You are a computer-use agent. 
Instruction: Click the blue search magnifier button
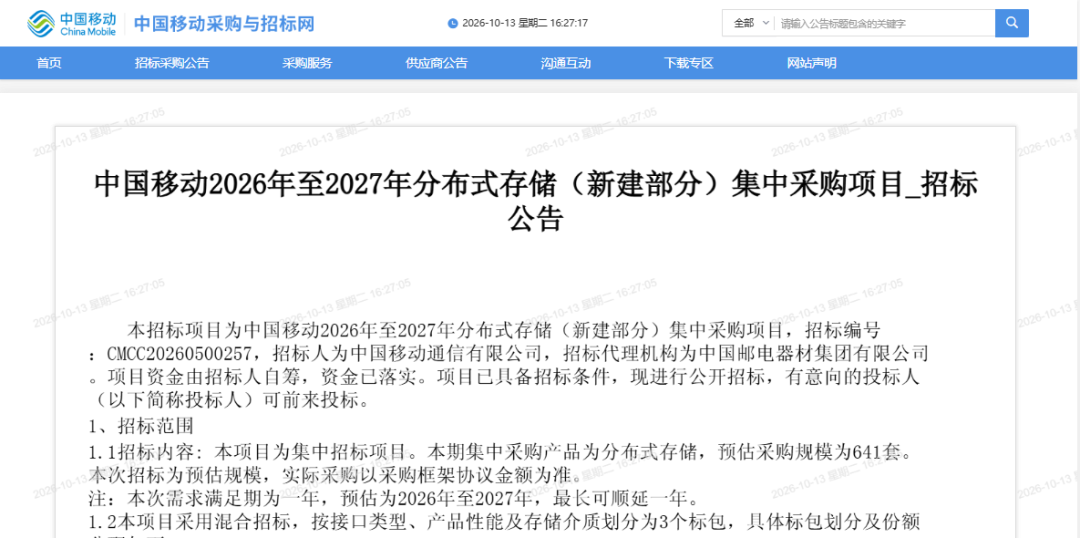pyautogui.click(x=1012, y=23)
